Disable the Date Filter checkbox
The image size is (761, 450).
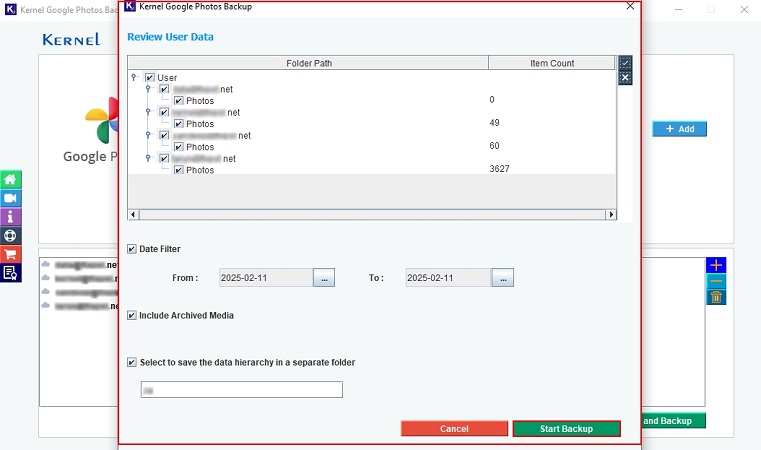[x=132, y=249]
